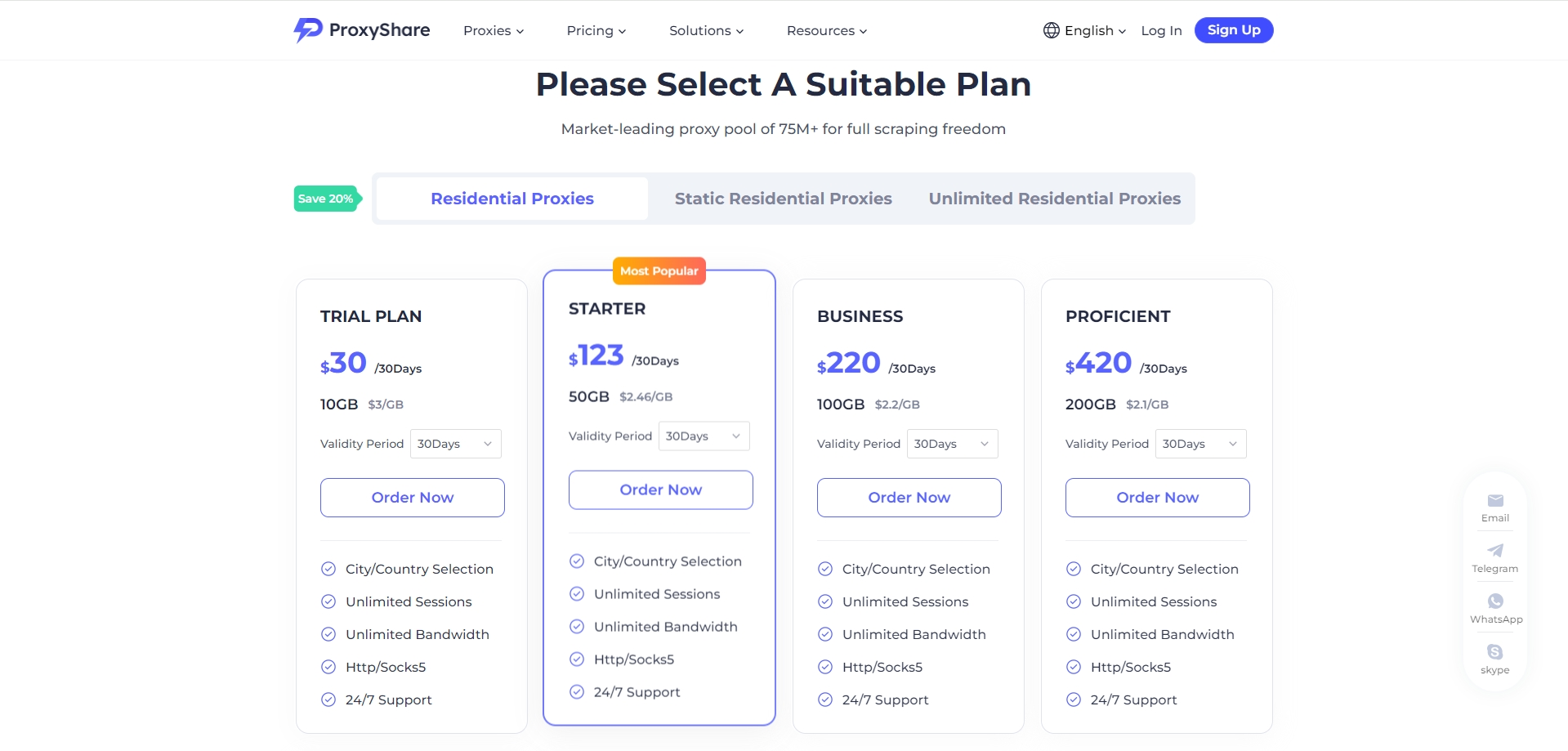The image size is (1568, 751).
Task: Switch to Static Residential Proxies tab
Action: [x=783, y=199]
